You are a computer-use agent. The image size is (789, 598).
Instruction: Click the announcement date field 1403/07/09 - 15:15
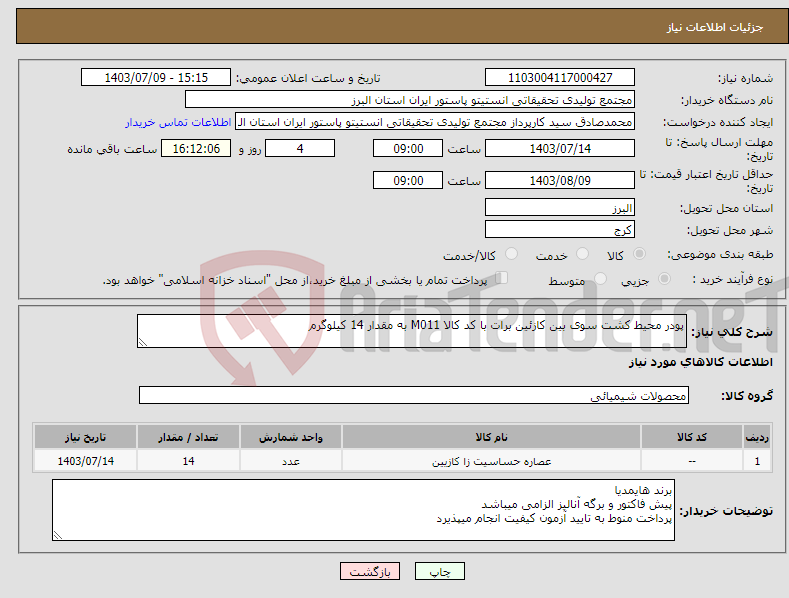(x=156, y=78)
